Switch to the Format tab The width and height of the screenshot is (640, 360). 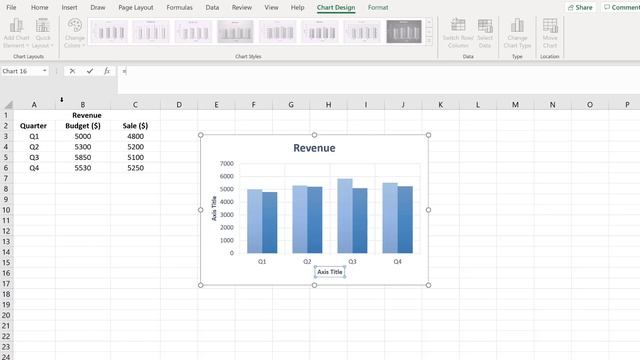tap(378, 7)
